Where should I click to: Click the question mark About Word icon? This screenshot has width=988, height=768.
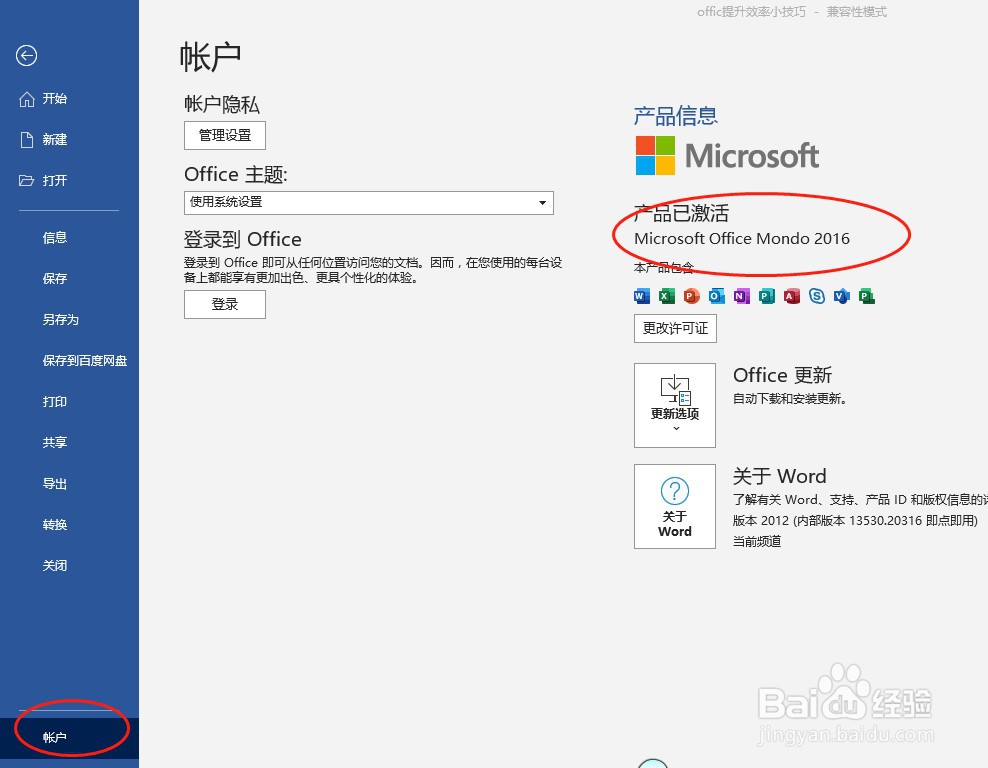(x=675, y=491)
